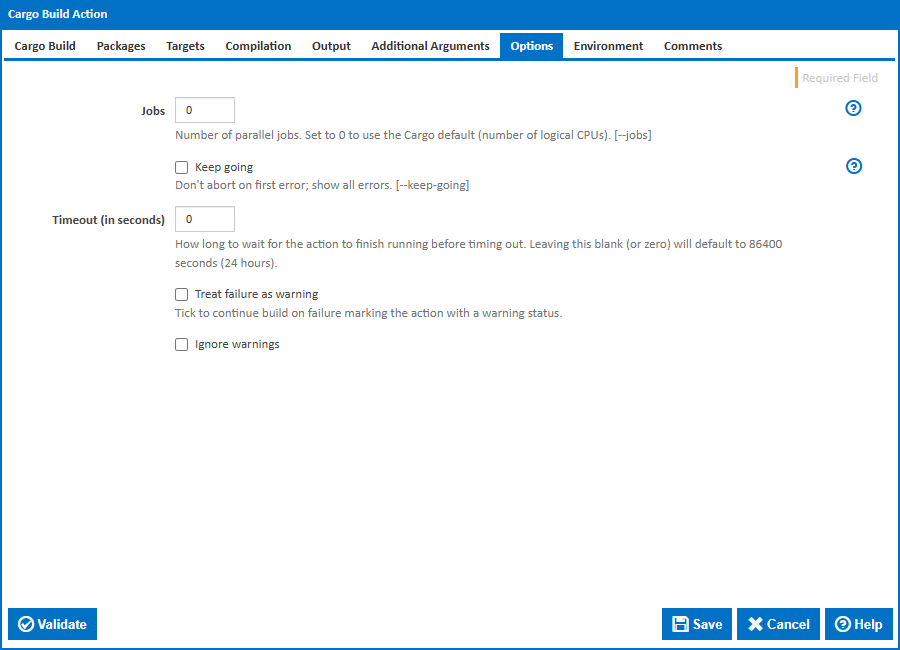Select the Targets tab
The image size is (900, 650).
184,45
